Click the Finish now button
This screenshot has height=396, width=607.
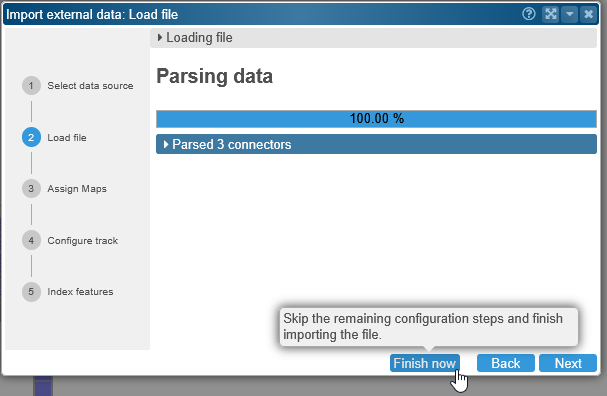[x=425, y=363]
